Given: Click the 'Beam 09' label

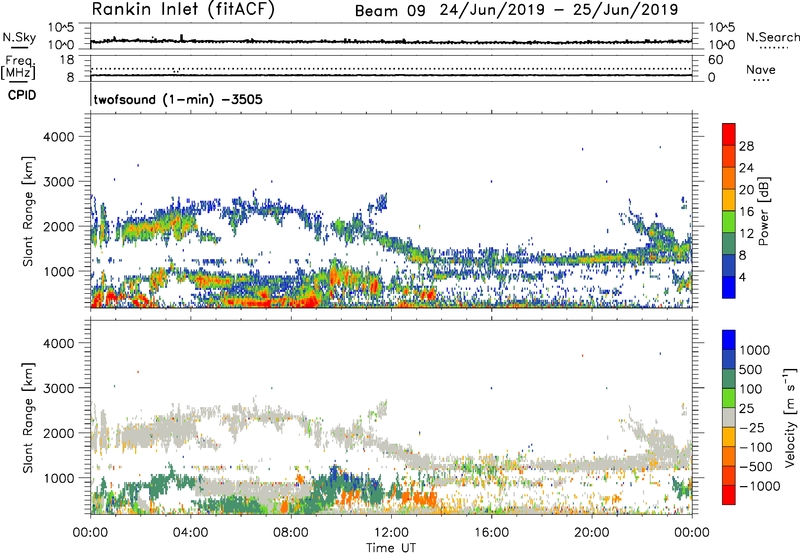Looking at the screenshot, I should tap(390, 11).
